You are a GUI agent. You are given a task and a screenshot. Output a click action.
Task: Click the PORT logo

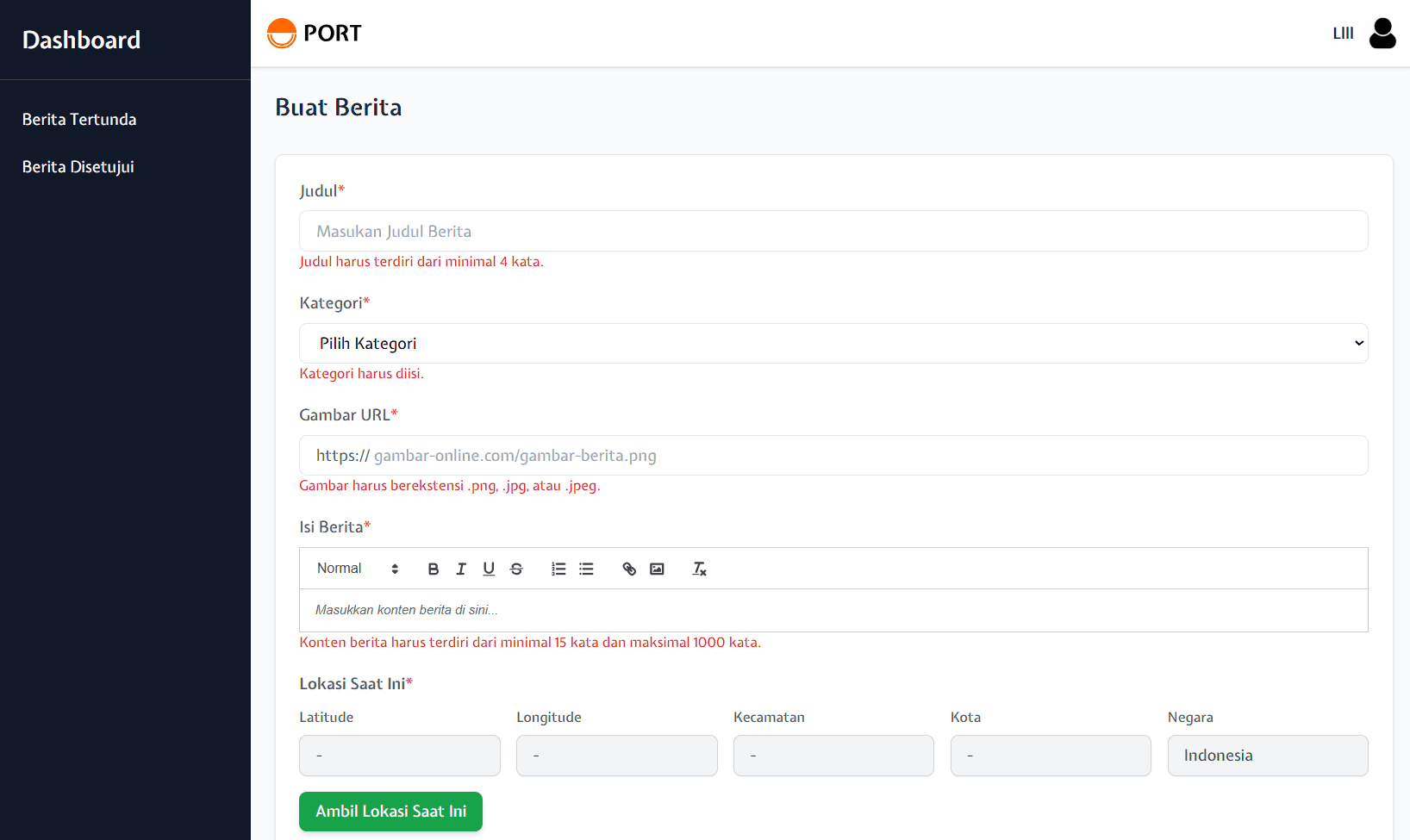[x=315, y=34]
